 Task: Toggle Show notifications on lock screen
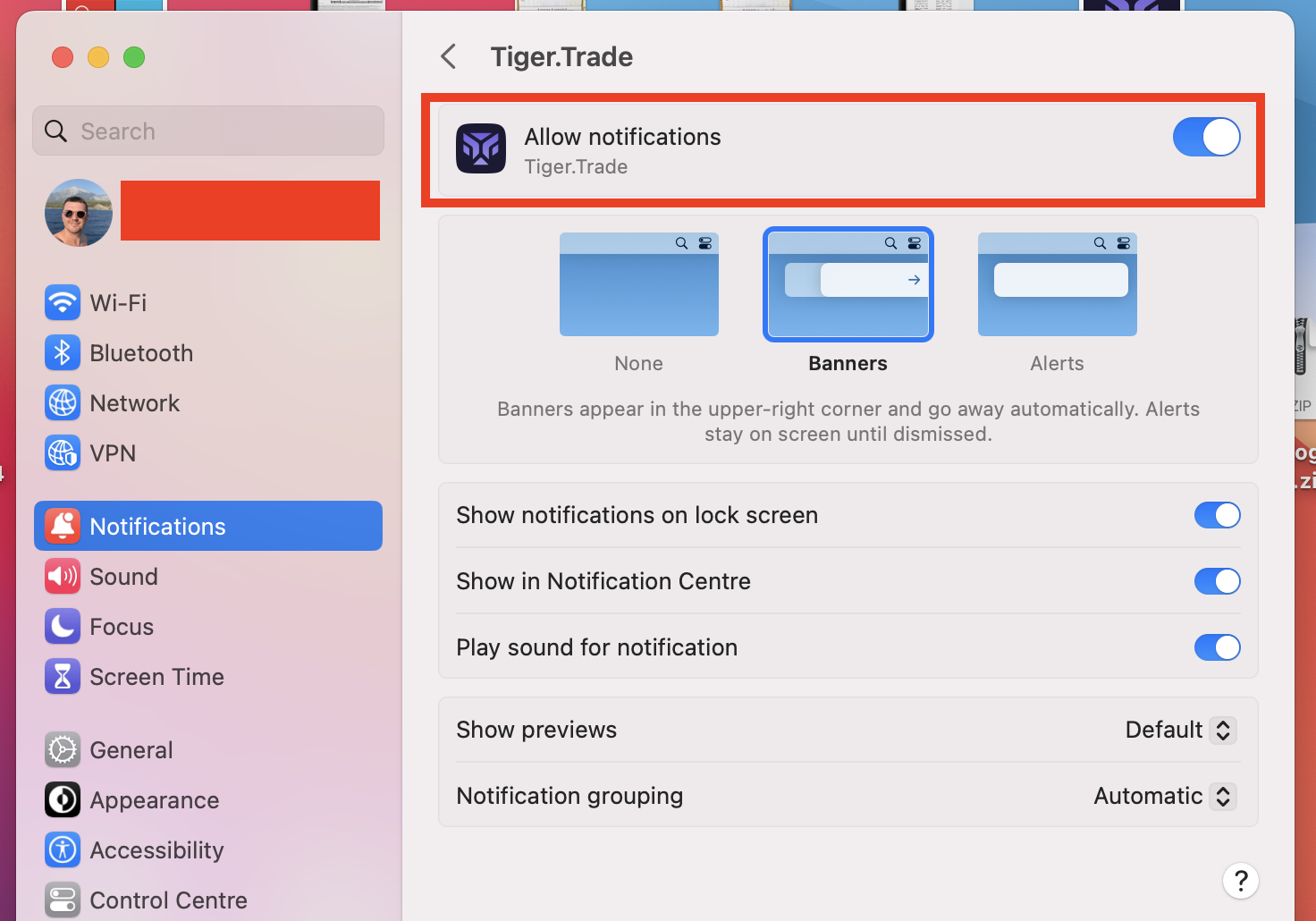(x=1217, y=515)
